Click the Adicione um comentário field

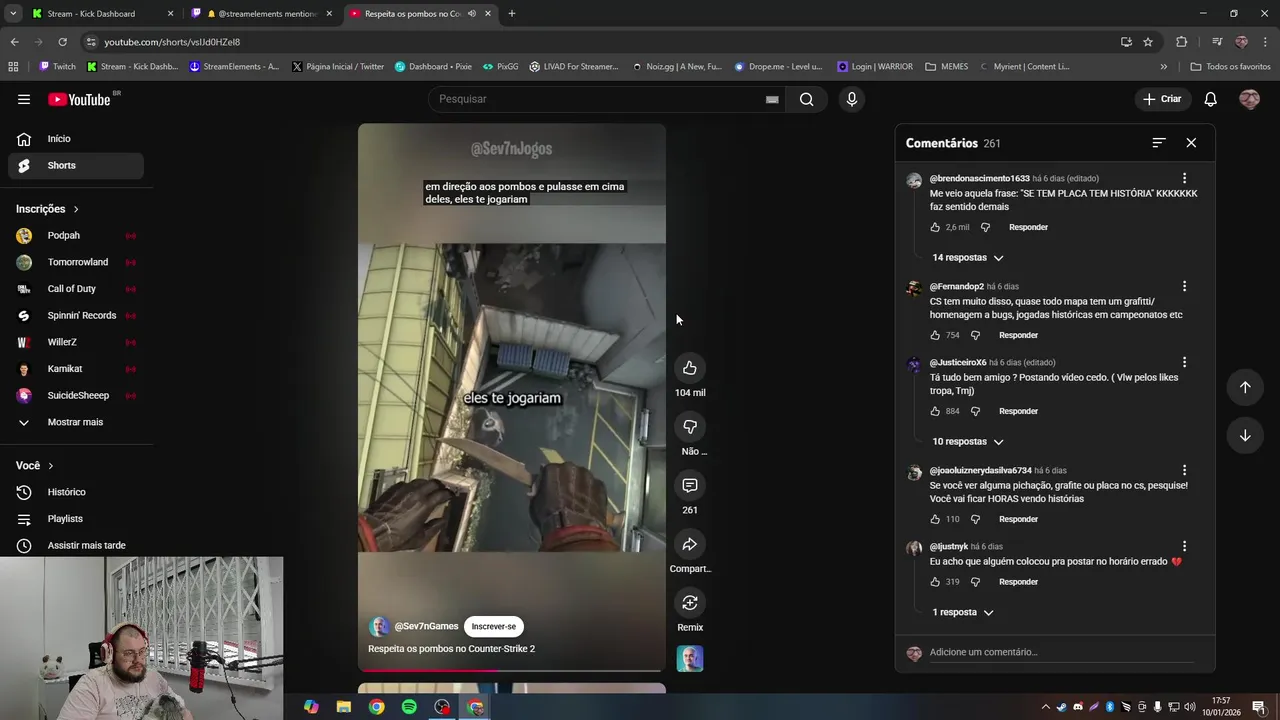click(1062, 652)
